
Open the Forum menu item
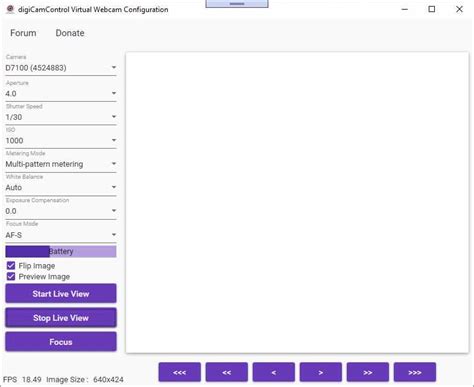pyautogui.click(x=23, y=33)
